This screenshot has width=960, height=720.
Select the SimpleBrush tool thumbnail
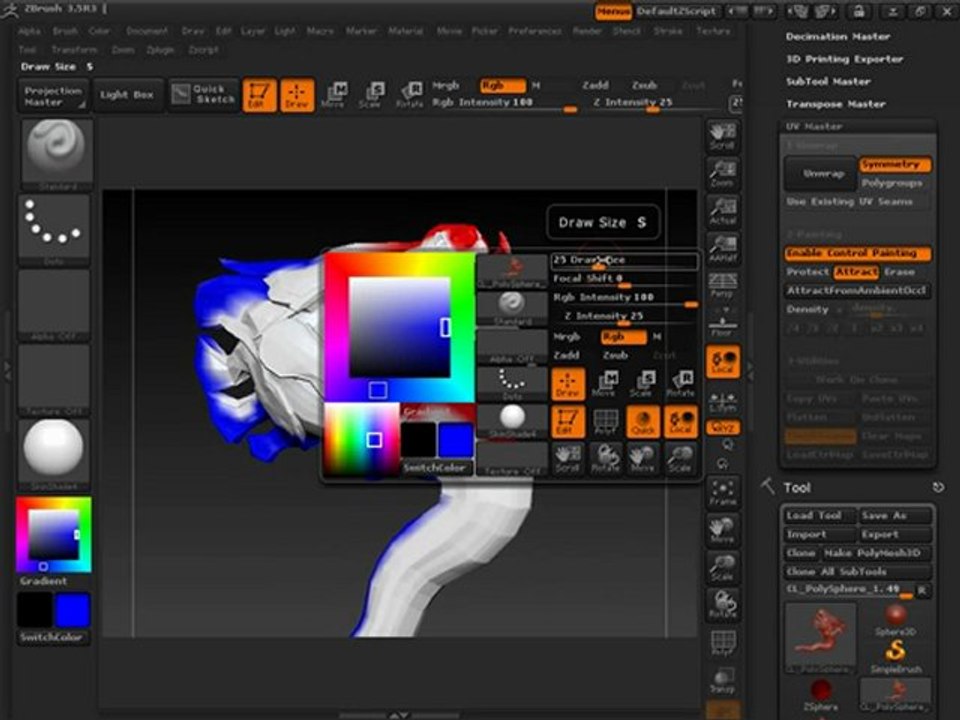[x=894, y=652]
